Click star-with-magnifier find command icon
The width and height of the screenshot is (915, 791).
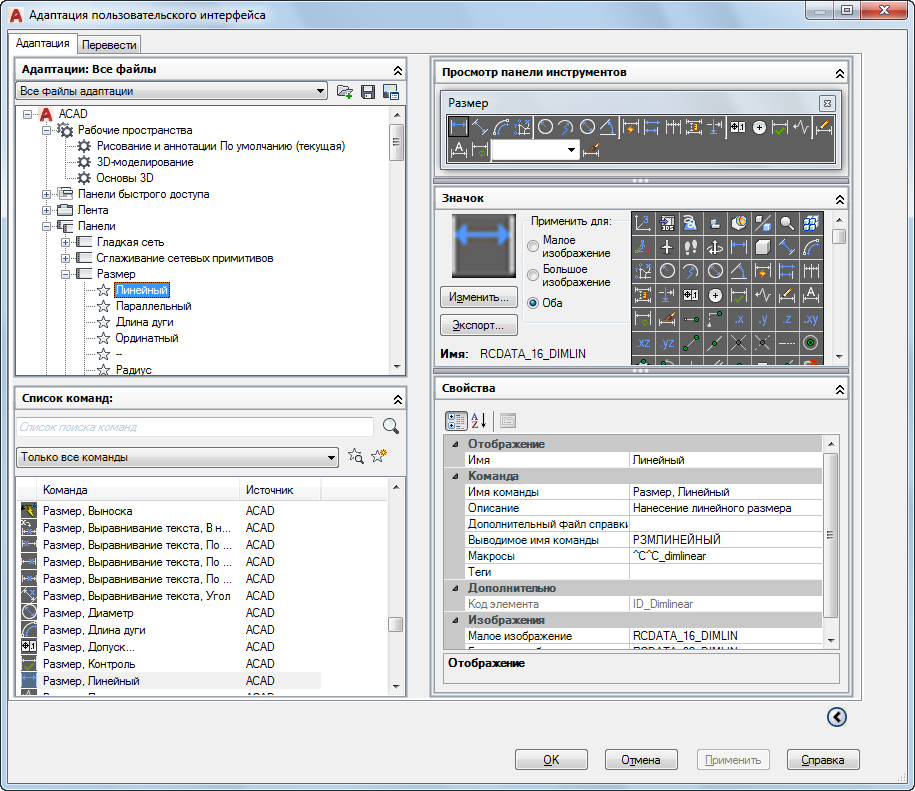point(355,456)
